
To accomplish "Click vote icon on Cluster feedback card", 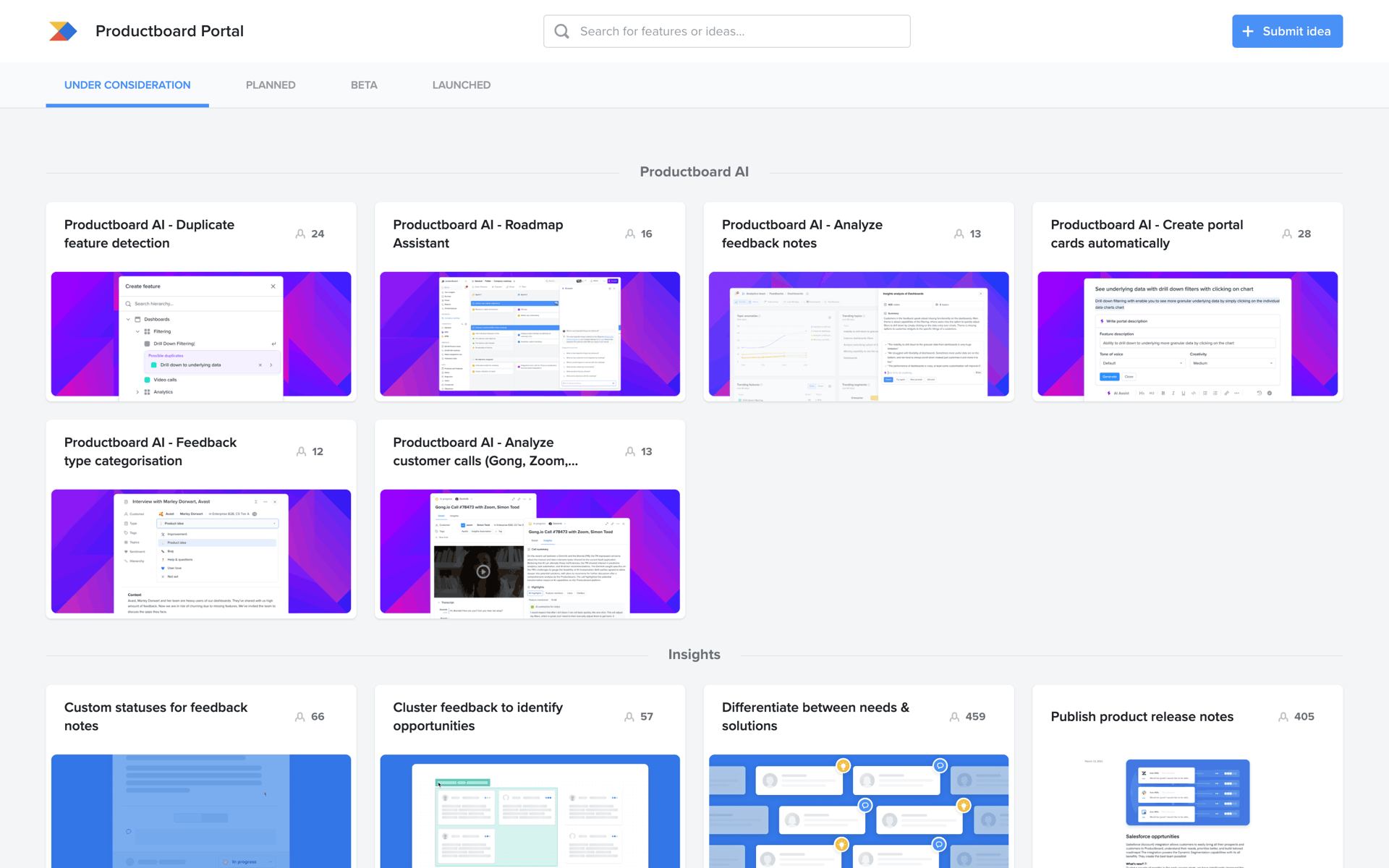I will [x=629, y=717].
